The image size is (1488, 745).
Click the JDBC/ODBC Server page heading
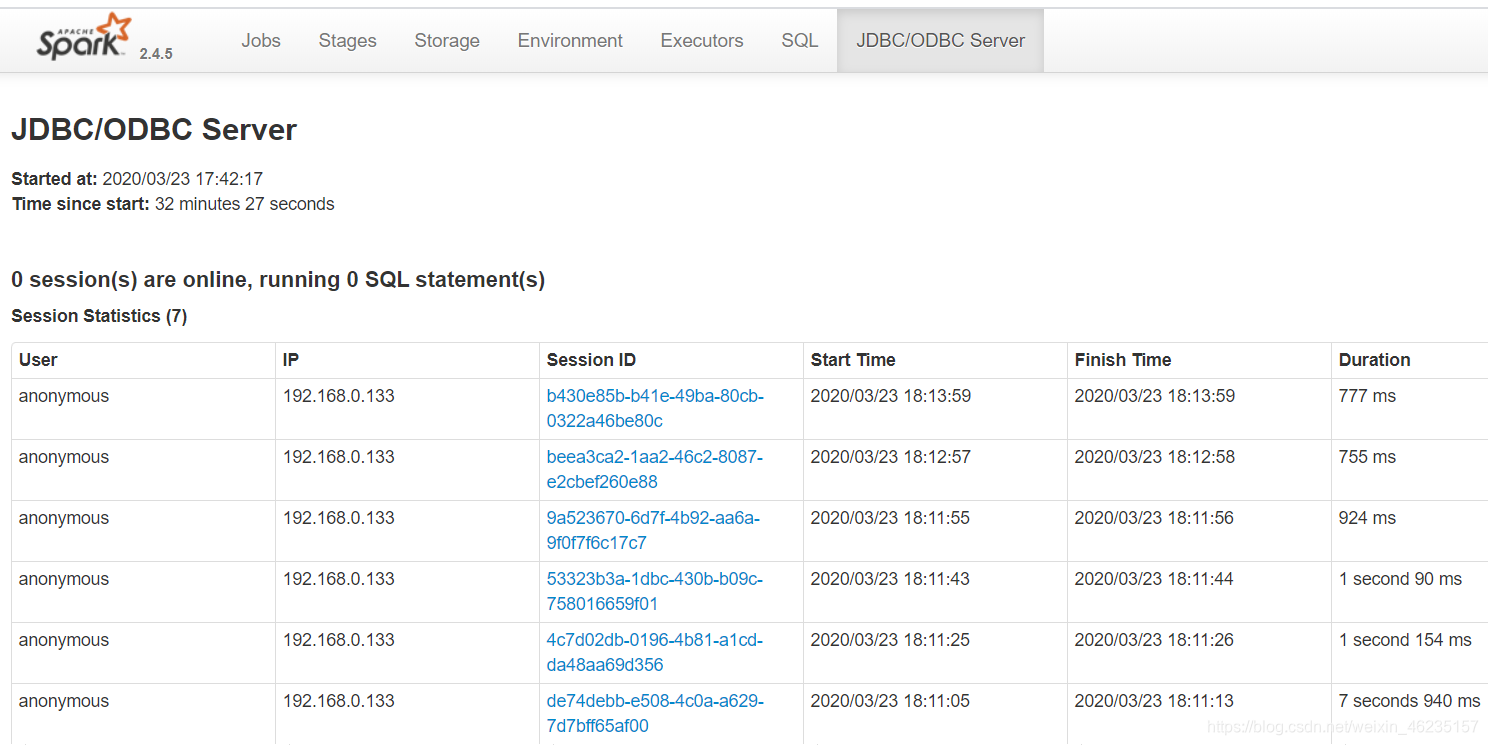click(x=154, y=130)
